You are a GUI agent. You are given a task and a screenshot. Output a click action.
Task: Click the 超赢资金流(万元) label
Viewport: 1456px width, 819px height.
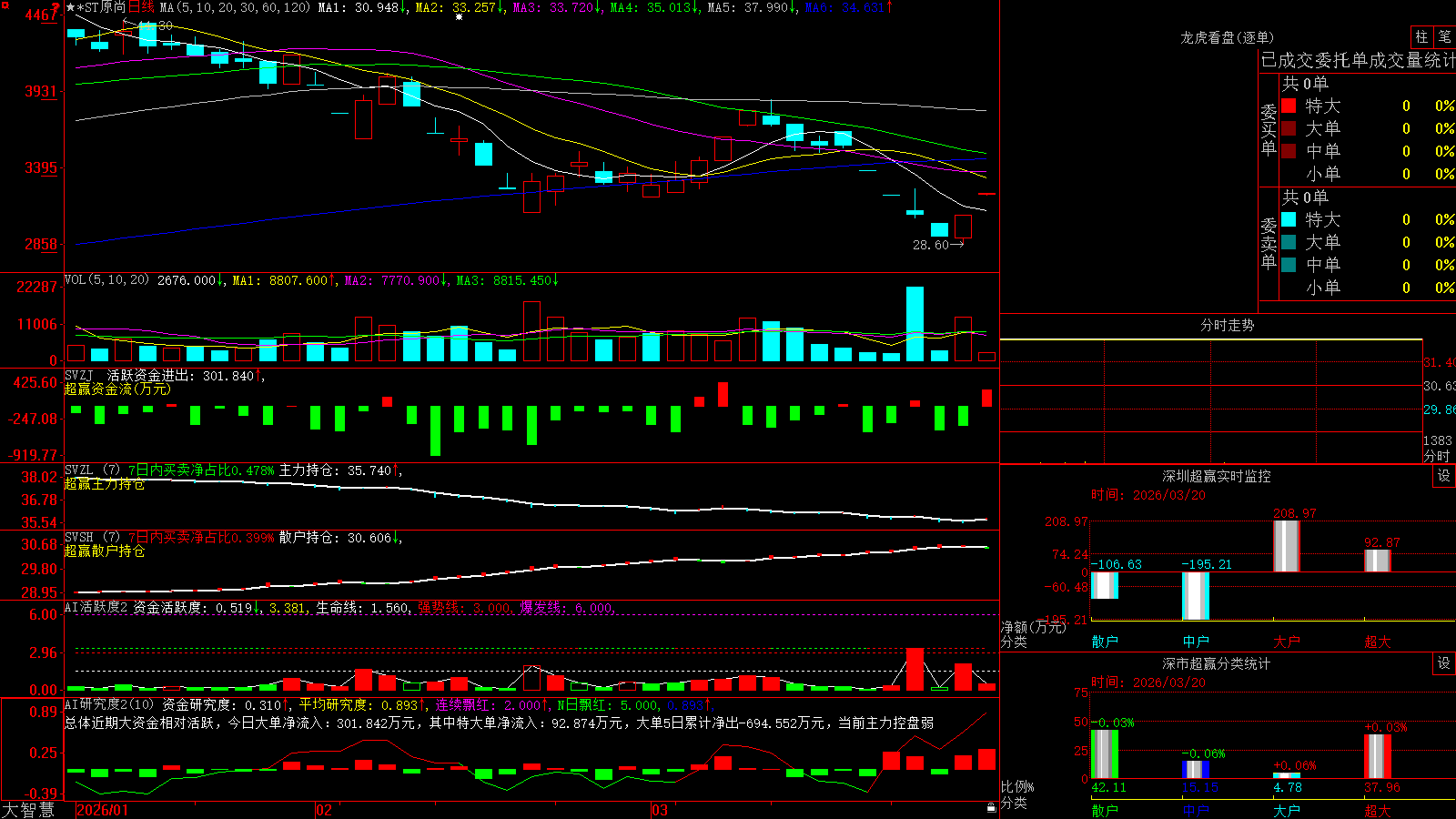[117, 389]
